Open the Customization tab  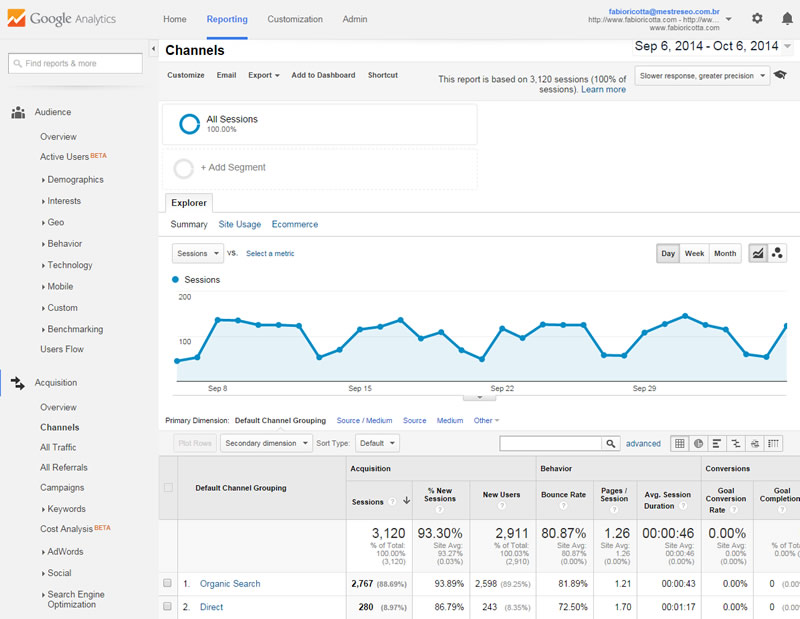[x=295, y=19]
